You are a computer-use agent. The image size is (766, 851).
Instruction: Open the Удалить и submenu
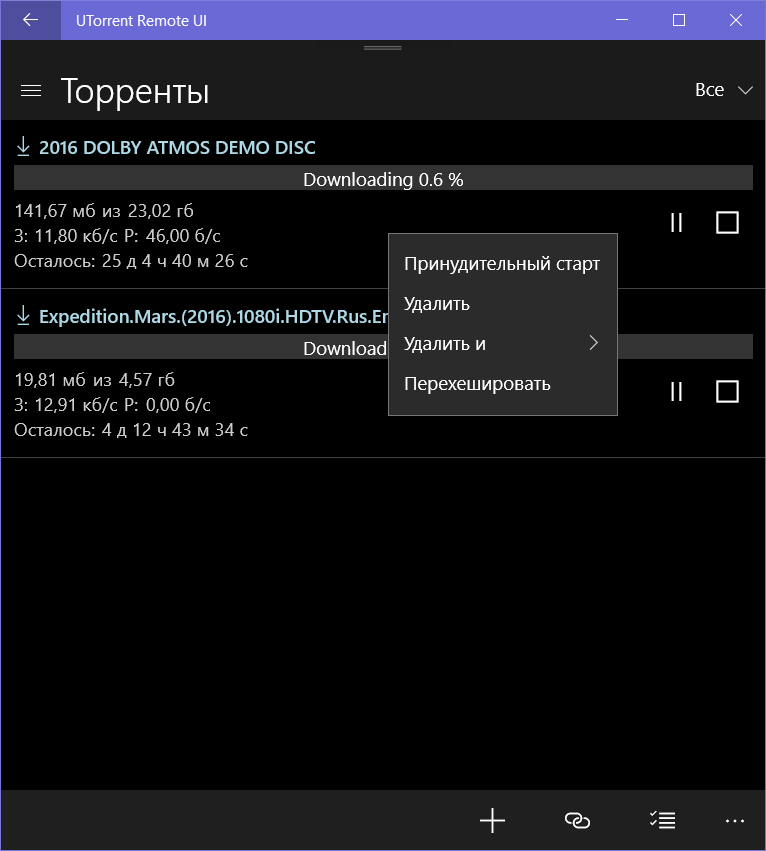(x=503, y=344)
